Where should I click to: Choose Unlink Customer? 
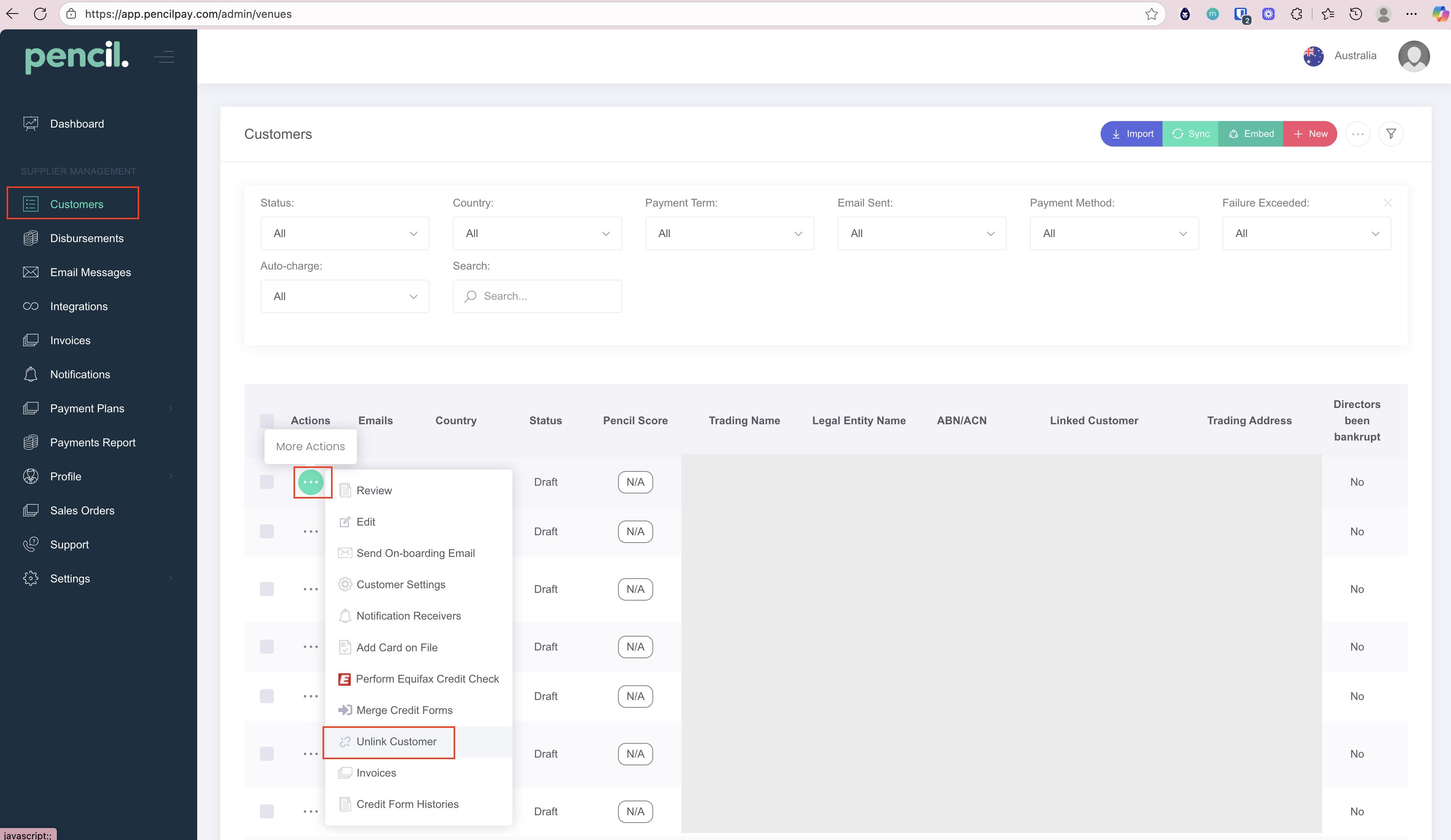pos(418,741)
